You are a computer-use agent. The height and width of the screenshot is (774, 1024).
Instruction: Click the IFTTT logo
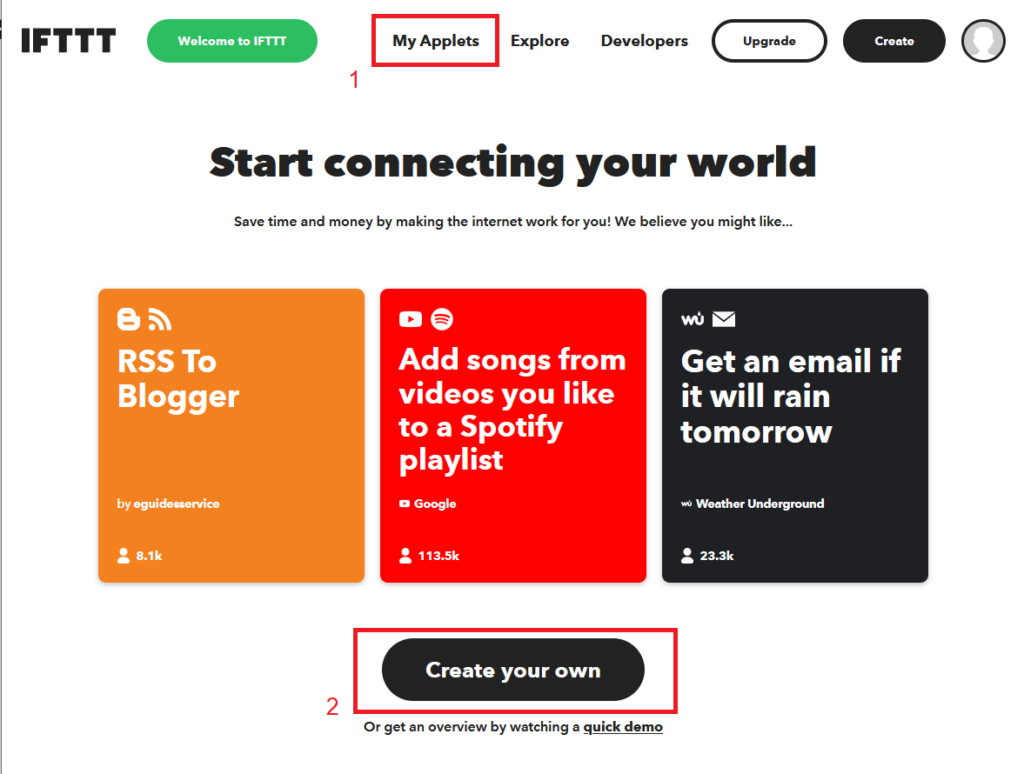(x=69, y=40)
